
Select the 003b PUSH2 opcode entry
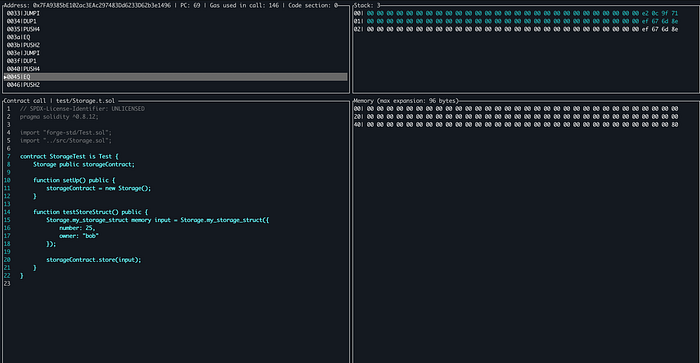[x=23, y=45]
